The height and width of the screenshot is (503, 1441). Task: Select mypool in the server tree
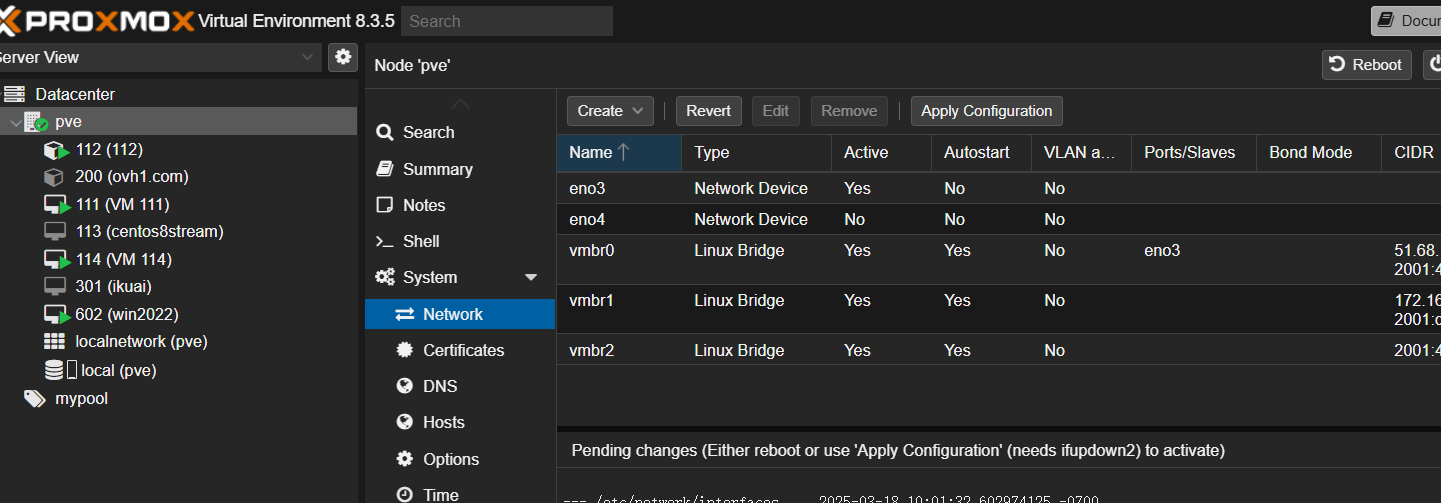tap(82, 398)
